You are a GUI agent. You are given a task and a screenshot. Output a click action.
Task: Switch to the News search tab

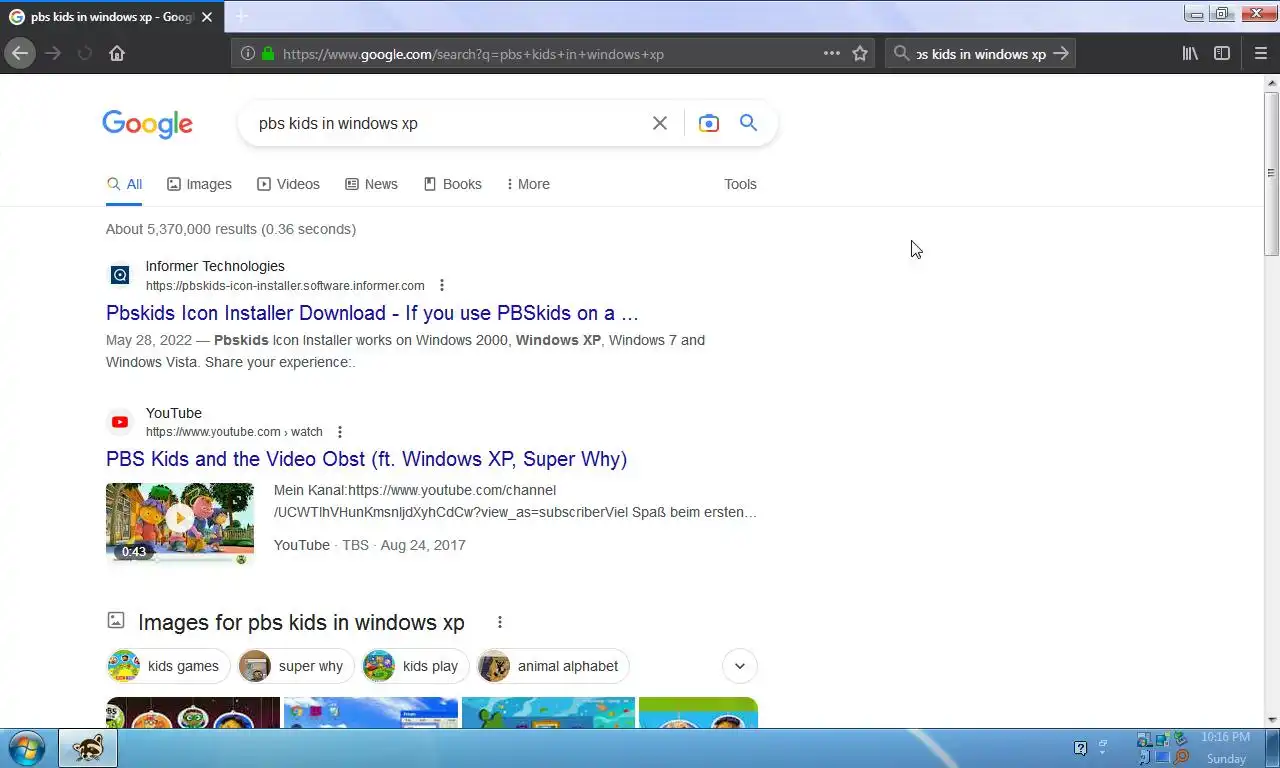(371, 184)
